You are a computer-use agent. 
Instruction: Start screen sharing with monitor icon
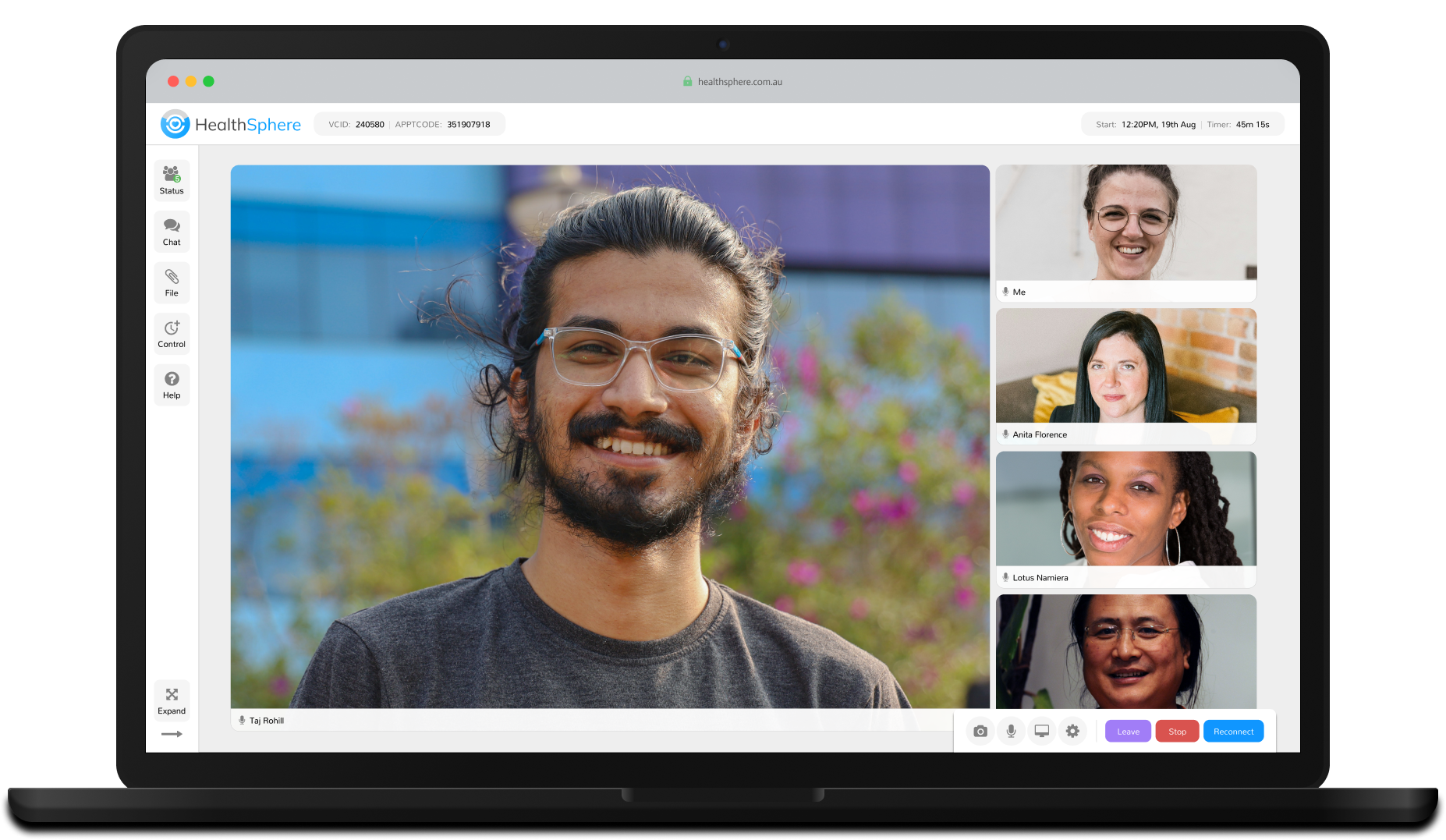click(1042, 732)
